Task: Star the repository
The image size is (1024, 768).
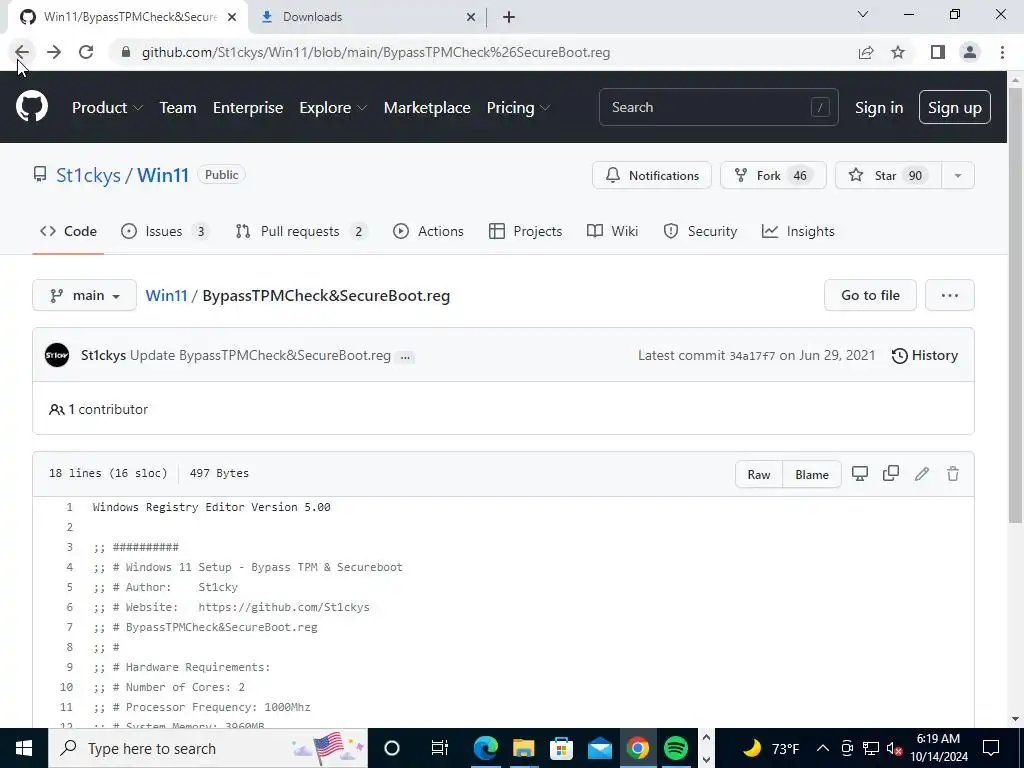Action: [x=888, y=176]
